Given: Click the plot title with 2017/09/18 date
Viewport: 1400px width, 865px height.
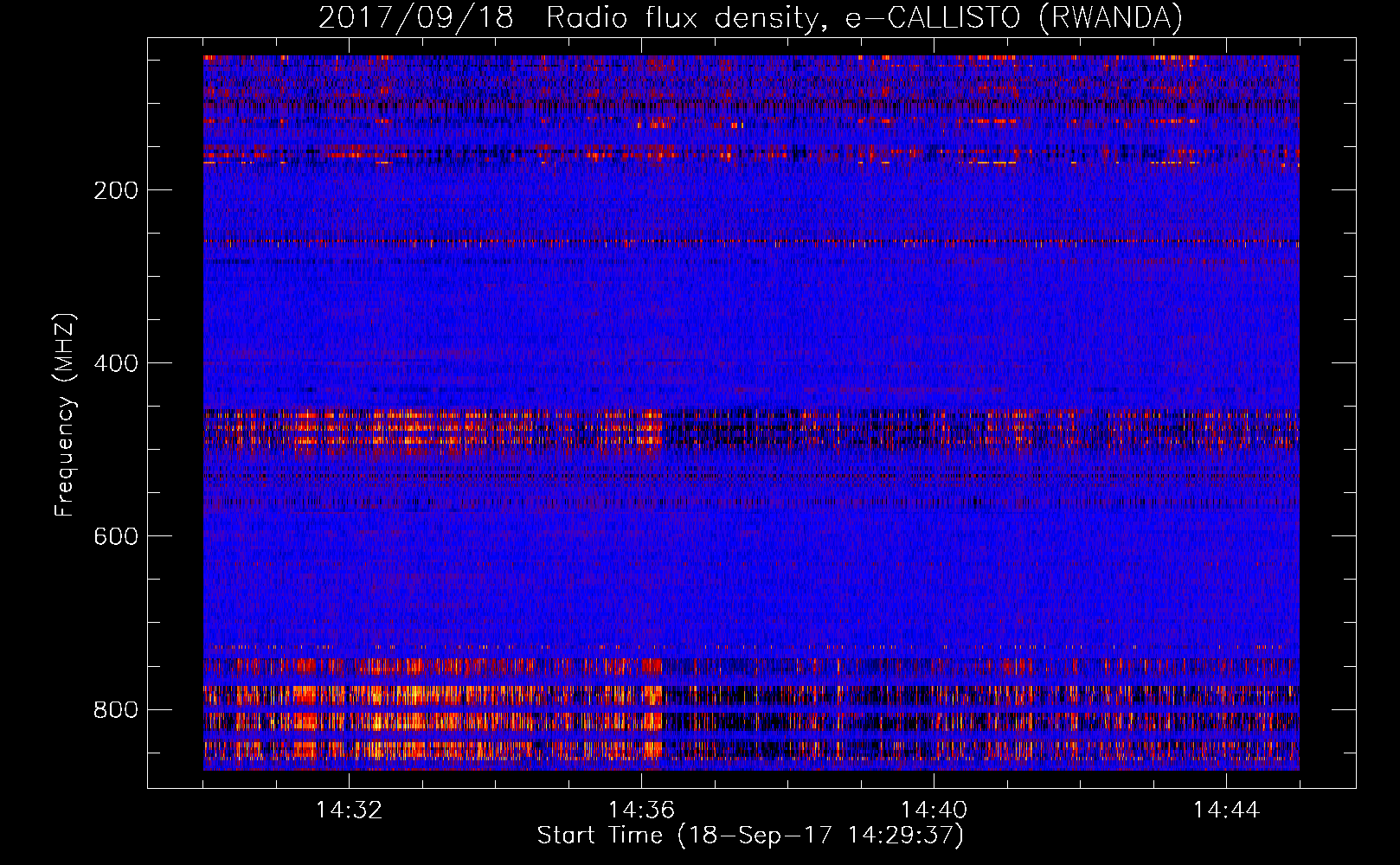Looking at the screenshot, I should (751, 18).
